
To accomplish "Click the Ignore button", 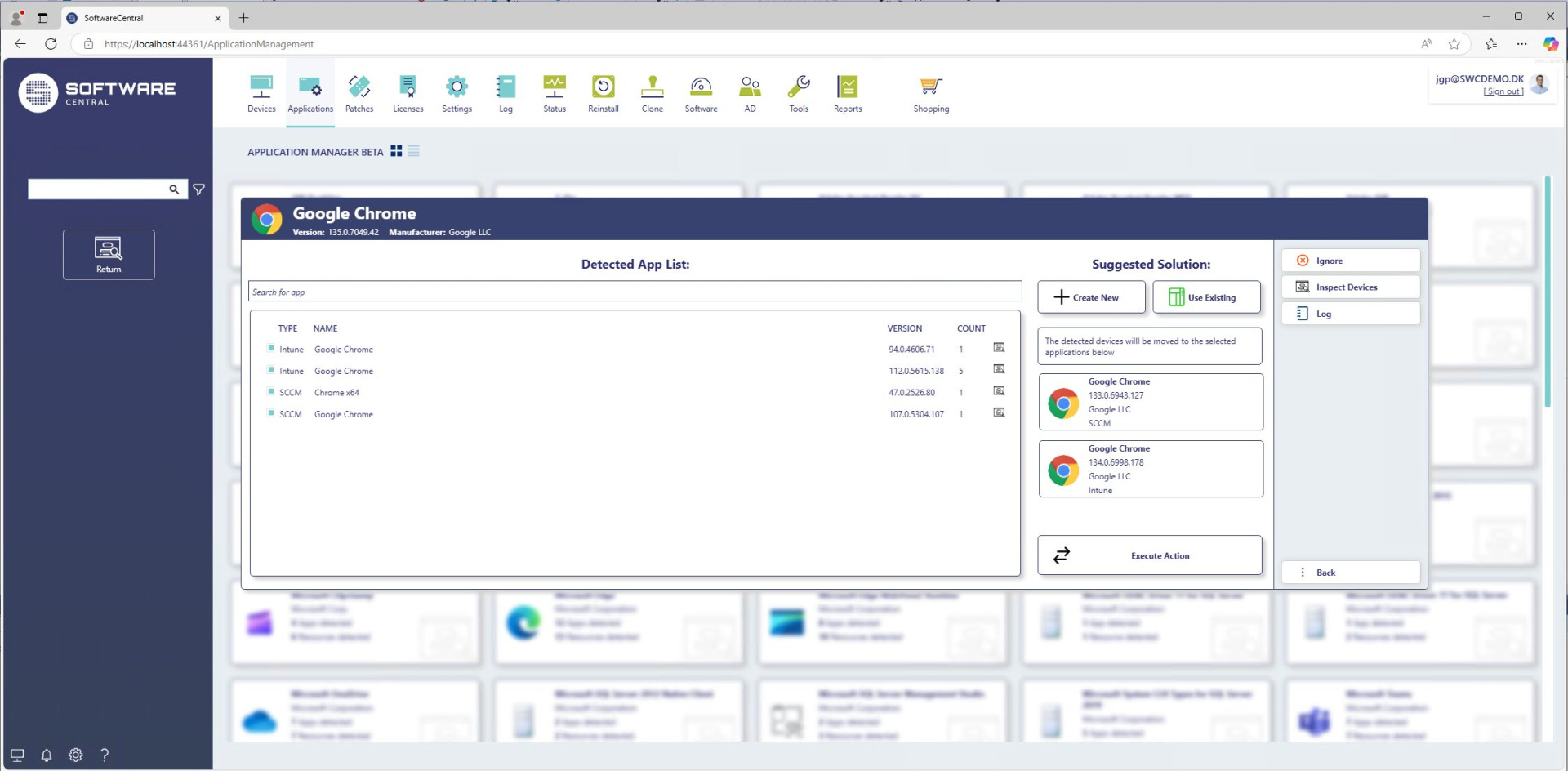I will [x=1351, y=261].
